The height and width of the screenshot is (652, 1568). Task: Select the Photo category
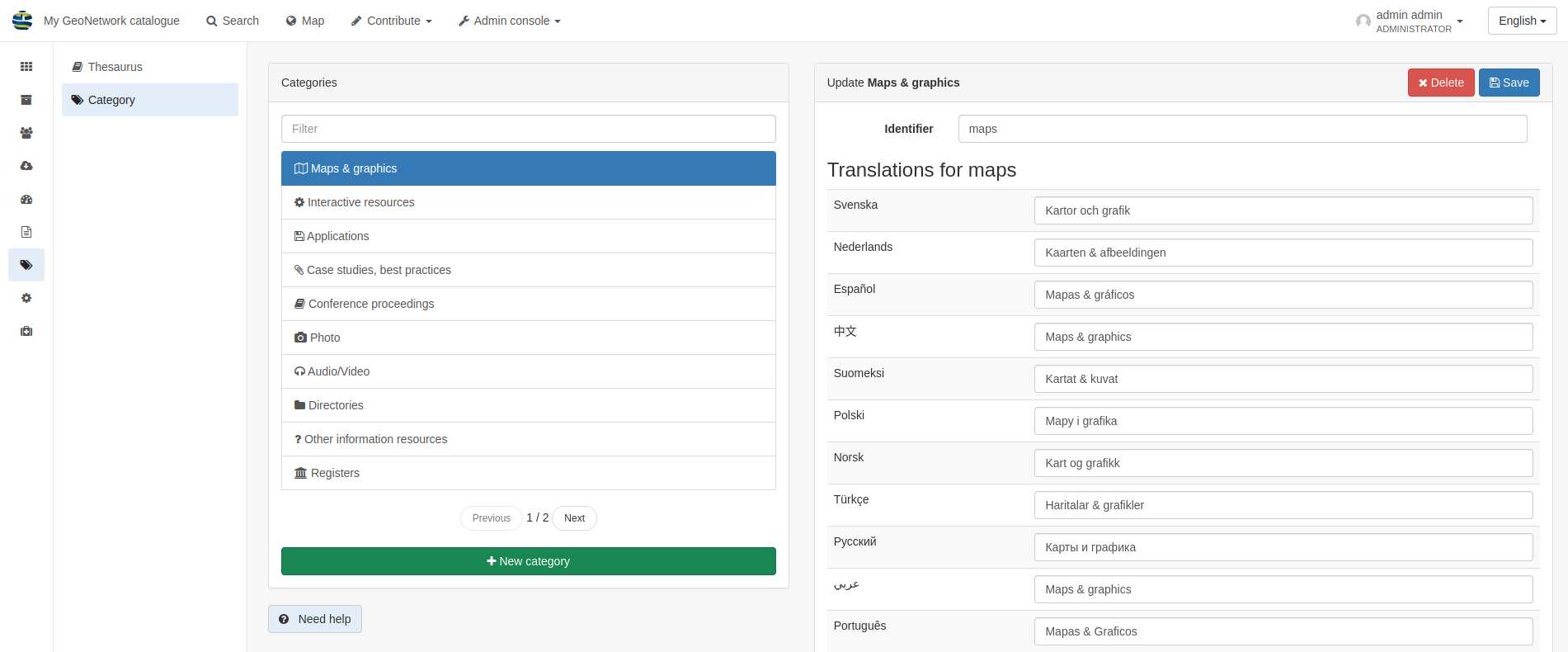tap(529, 338)
